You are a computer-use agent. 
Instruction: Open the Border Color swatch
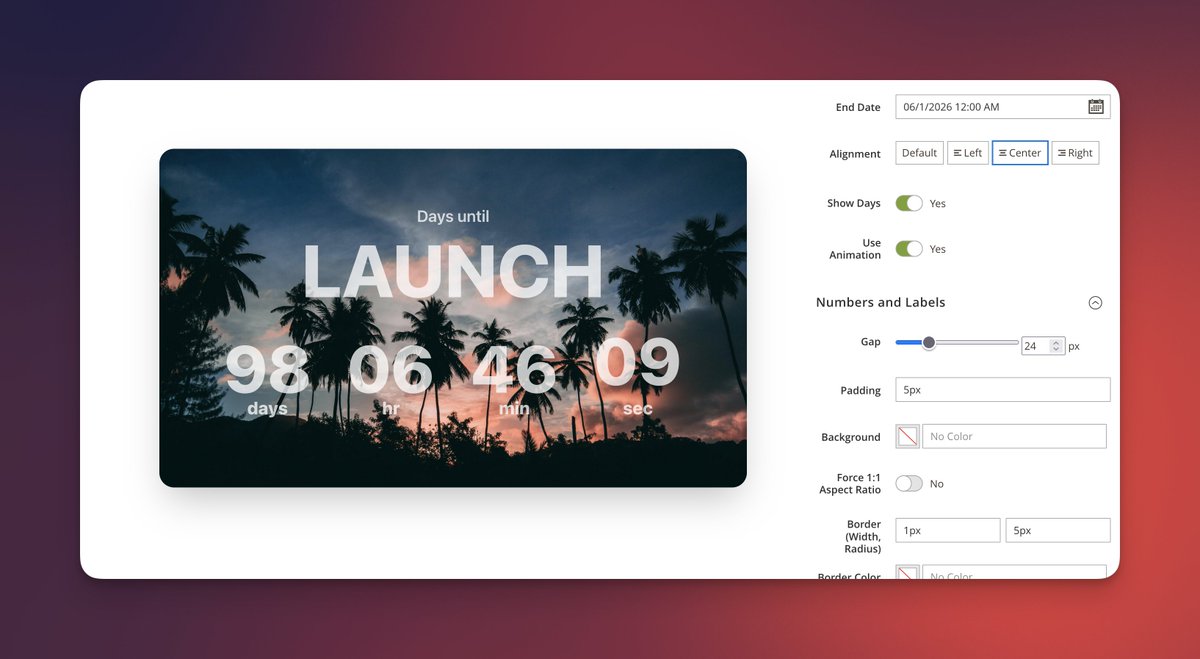coord(908,573)
